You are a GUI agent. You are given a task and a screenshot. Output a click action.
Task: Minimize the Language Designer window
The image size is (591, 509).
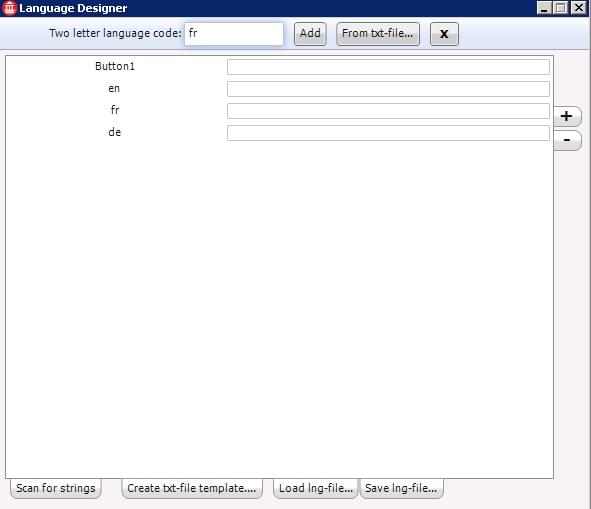click(x=544, y=8)
